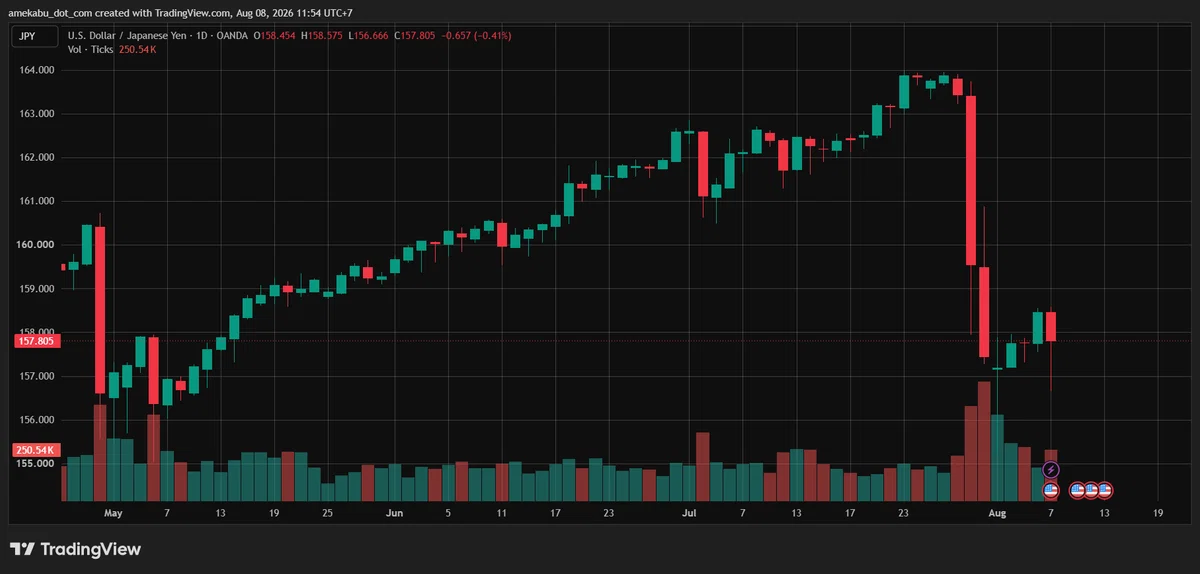Click the open value 'O158.454'
The height and width of the screenshot is (574, 1200).
pyautogui.click(x=275, y=36)
